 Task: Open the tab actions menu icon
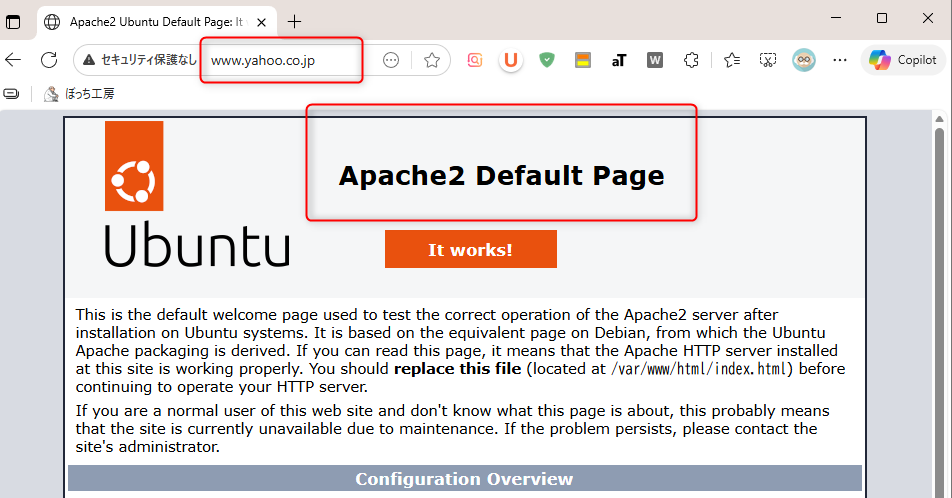coord(14,21)
